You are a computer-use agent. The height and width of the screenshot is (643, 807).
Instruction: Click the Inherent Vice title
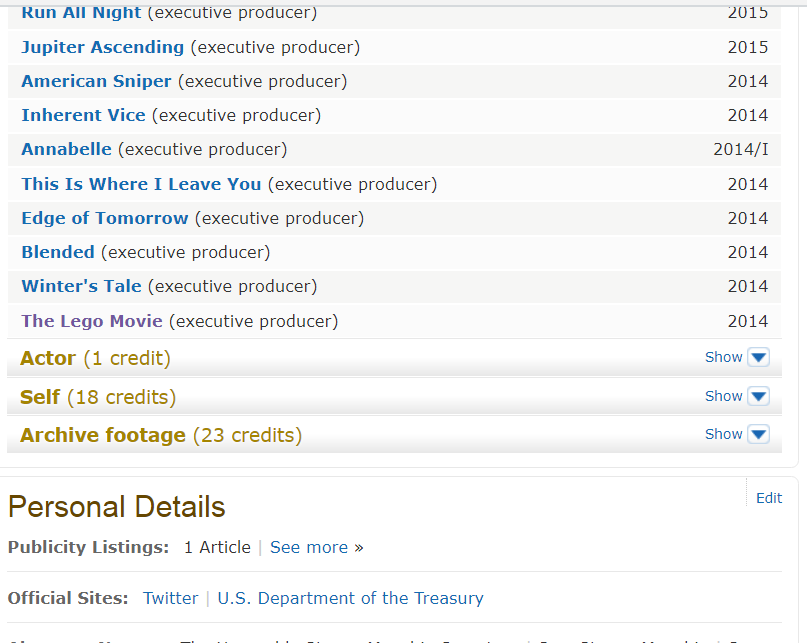[83, 115]
